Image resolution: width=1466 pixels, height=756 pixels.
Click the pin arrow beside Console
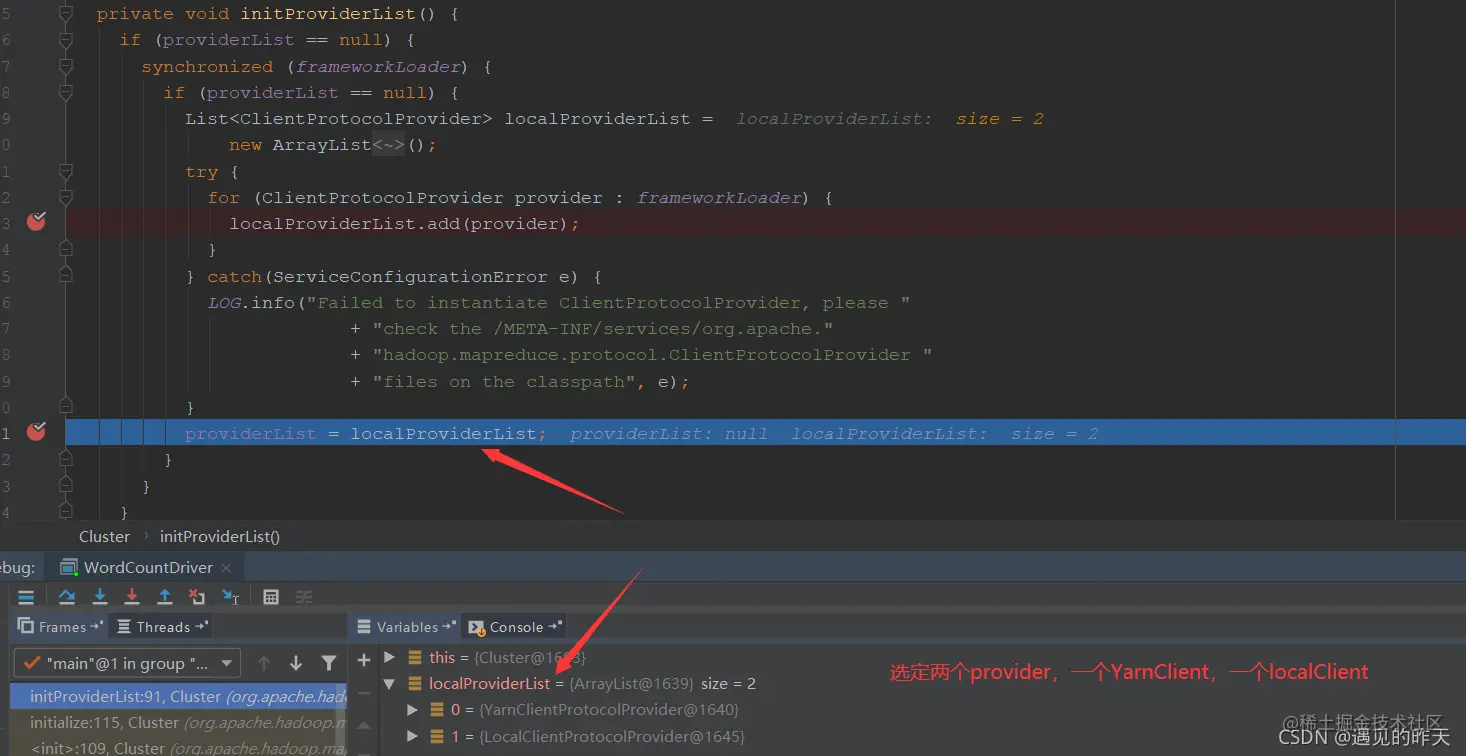554,627
